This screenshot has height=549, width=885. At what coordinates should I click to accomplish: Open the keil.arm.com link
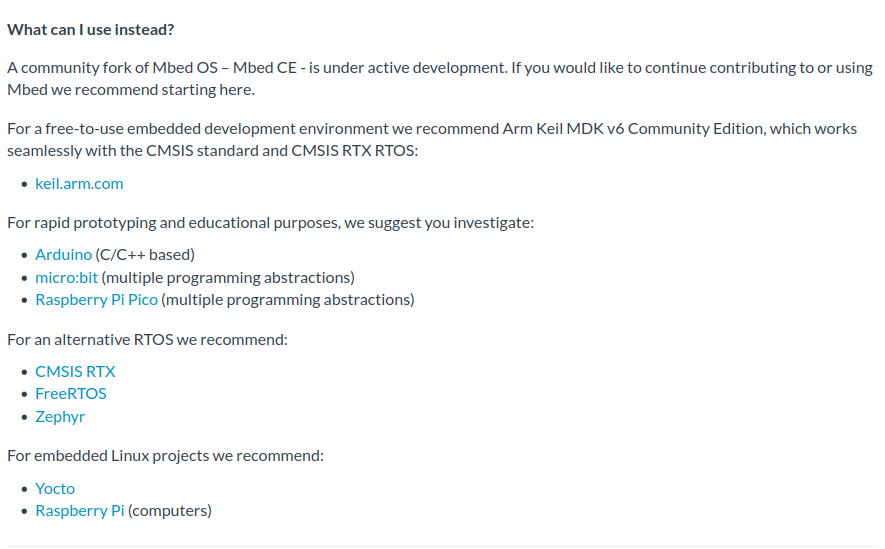[x=79, y=184]
